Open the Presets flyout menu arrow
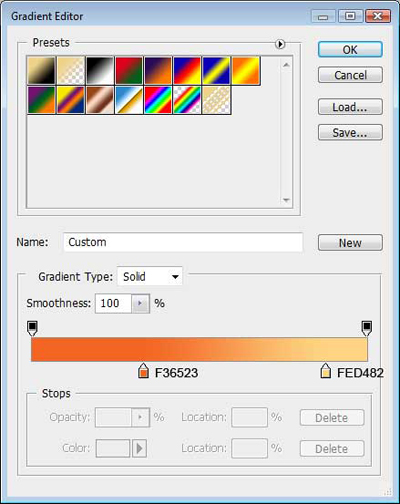This screenshot has height=504, width=400. pos(280,44)
